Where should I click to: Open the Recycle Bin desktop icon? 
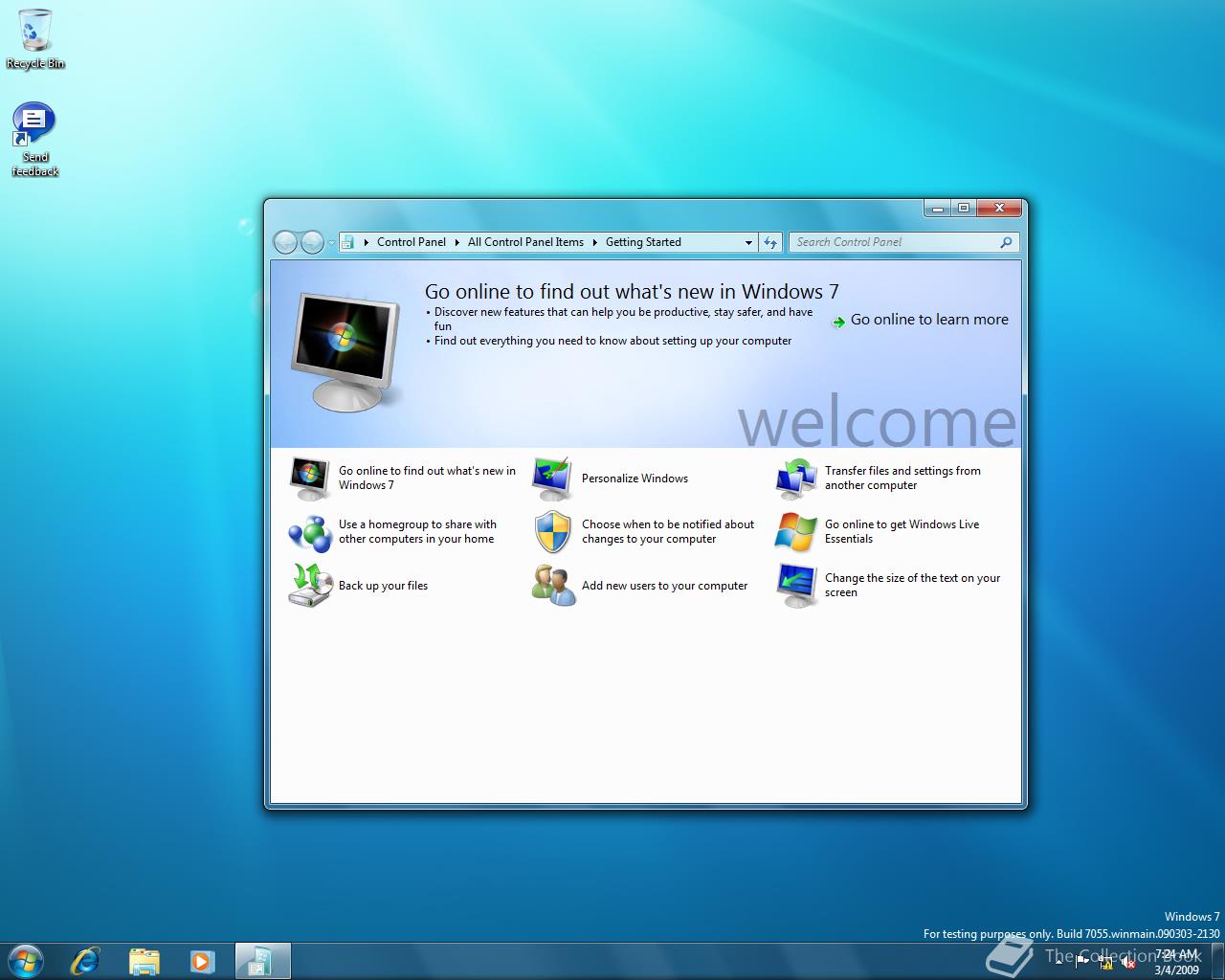click(x=35, y=38)
